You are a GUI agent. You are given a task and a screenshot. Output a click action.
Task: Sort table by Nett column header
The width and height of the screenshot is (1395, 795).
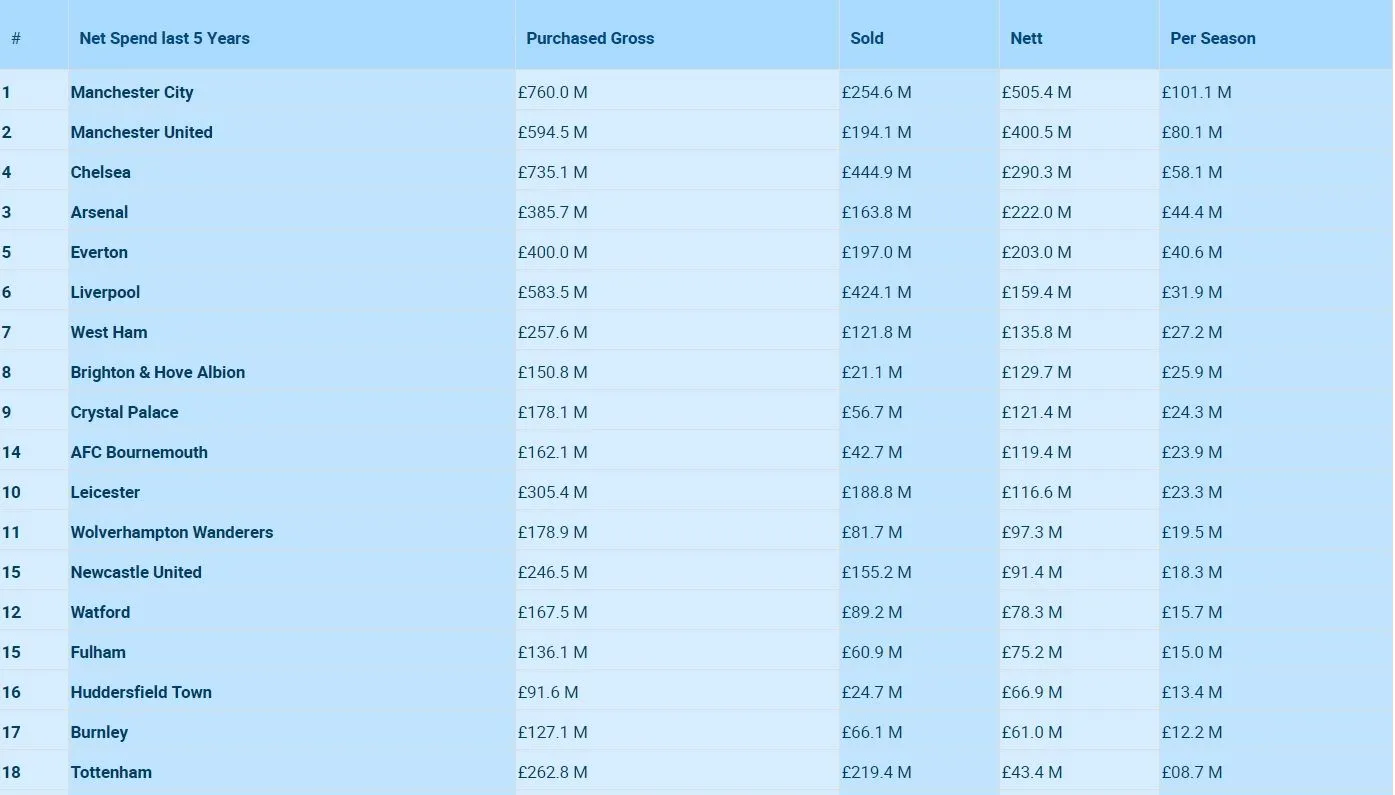(x=1026, y=39)
